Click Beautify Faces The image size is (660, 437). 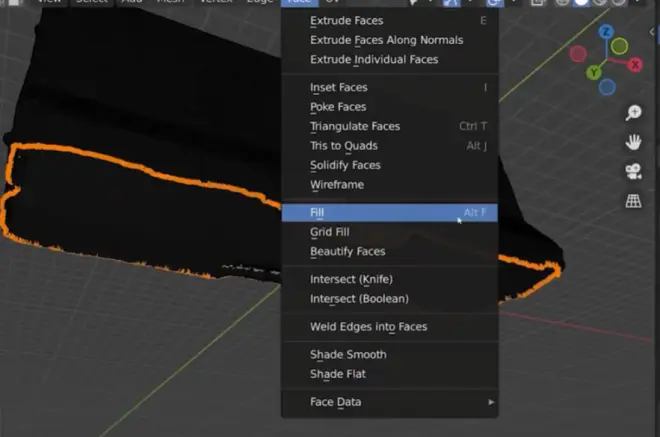tap(390, 251)
